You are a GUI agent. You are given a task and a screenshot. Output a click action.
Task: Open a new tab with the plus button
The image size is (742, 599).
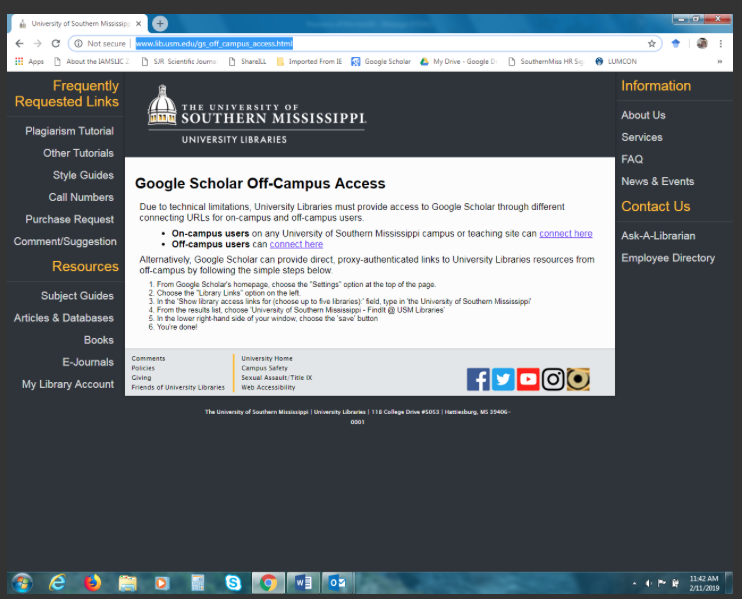click(x=160, y=23)
